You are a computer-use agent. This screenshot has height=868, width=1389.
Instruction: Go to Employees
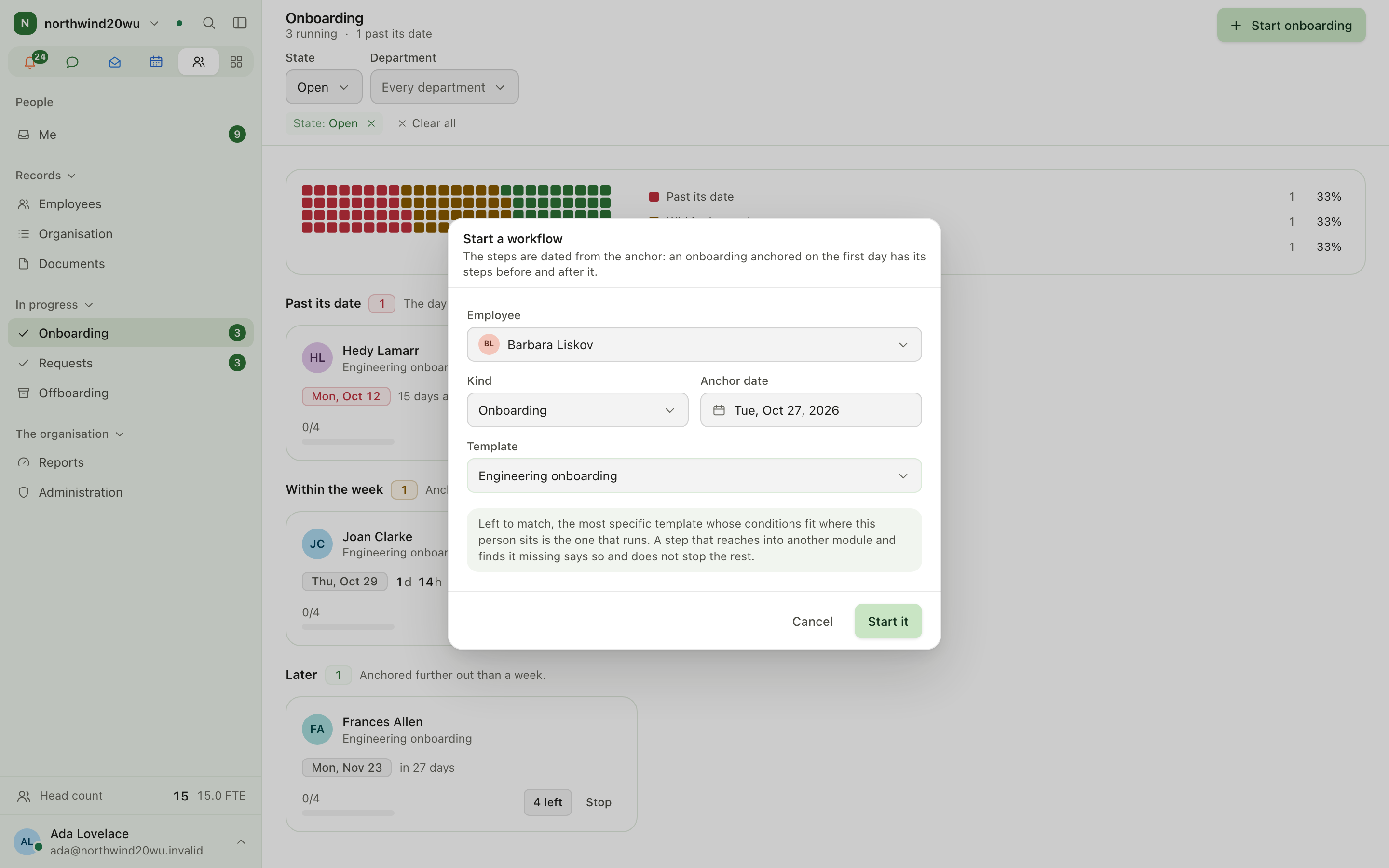[131, 204]
